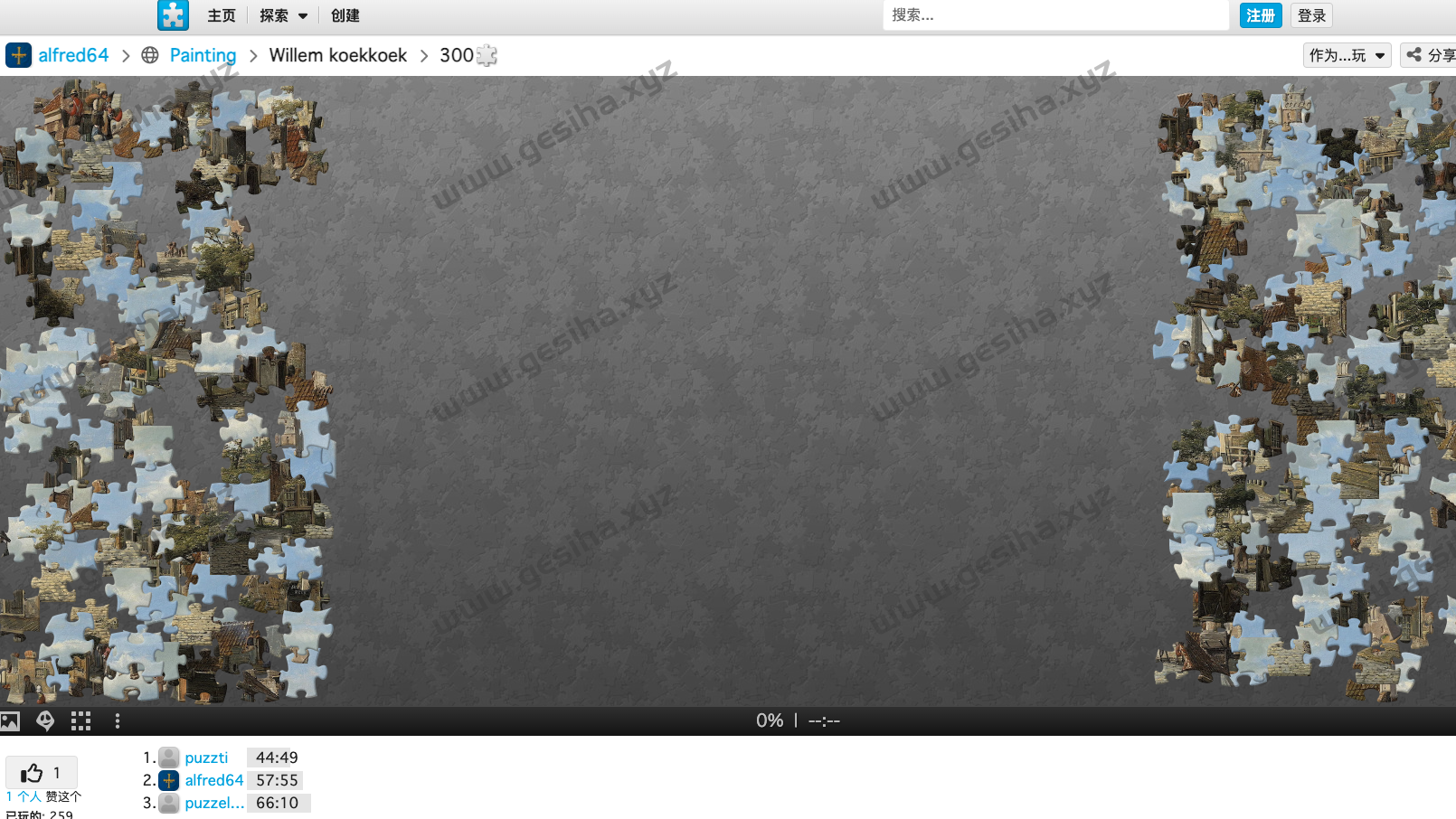Click the 0% progress indicator
Viewport: 1456px width, 819px height.
(x=770, y=720)
